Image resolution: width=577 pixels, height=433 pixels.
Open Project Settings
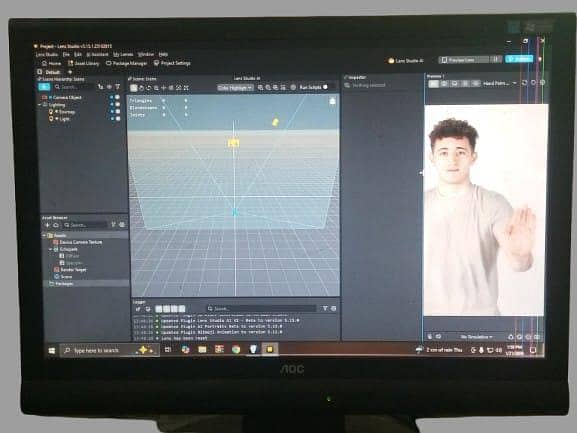[172, 63]
